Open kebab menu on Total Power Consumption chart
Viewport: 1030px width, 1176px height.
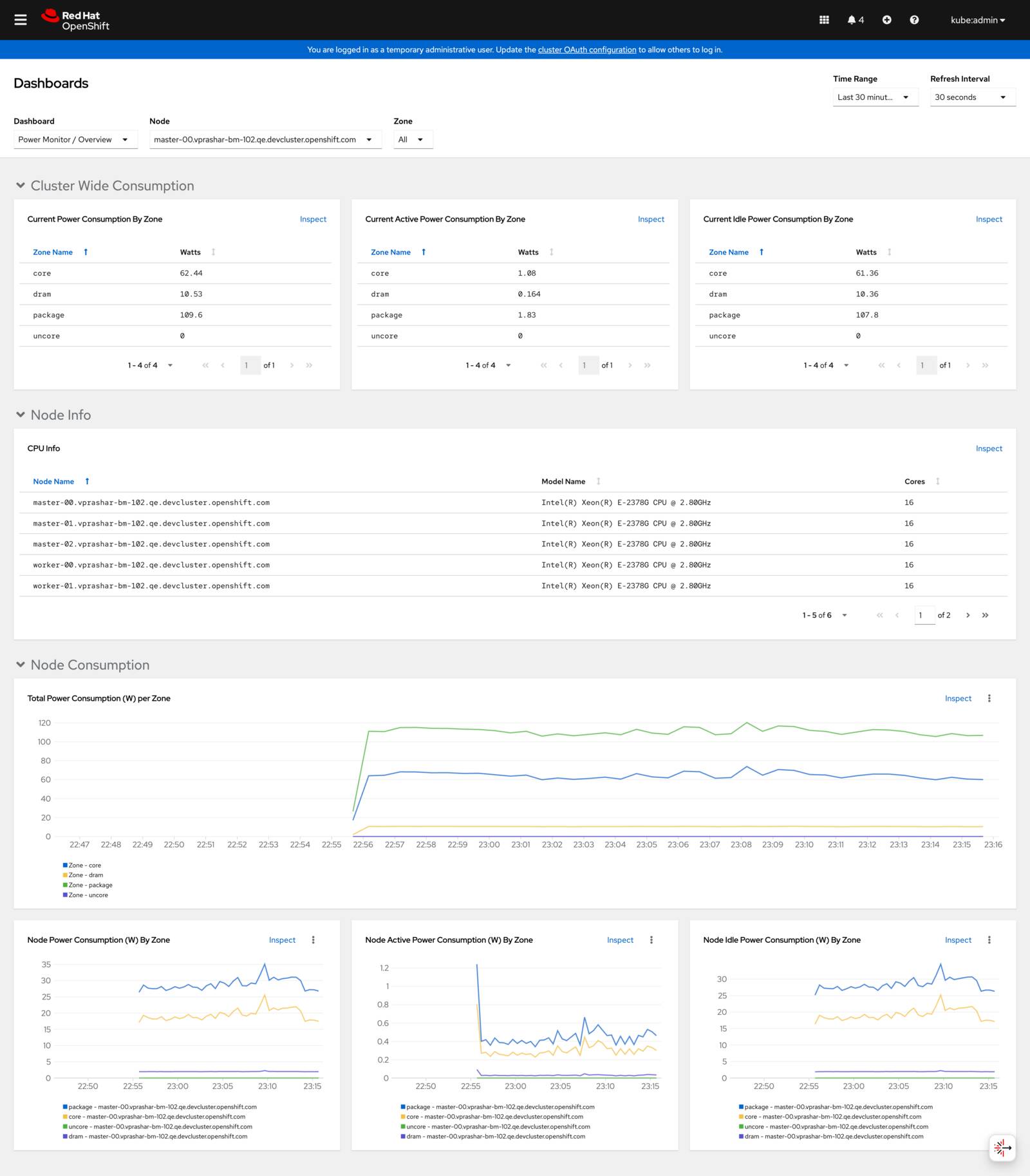tap(989, 698)
